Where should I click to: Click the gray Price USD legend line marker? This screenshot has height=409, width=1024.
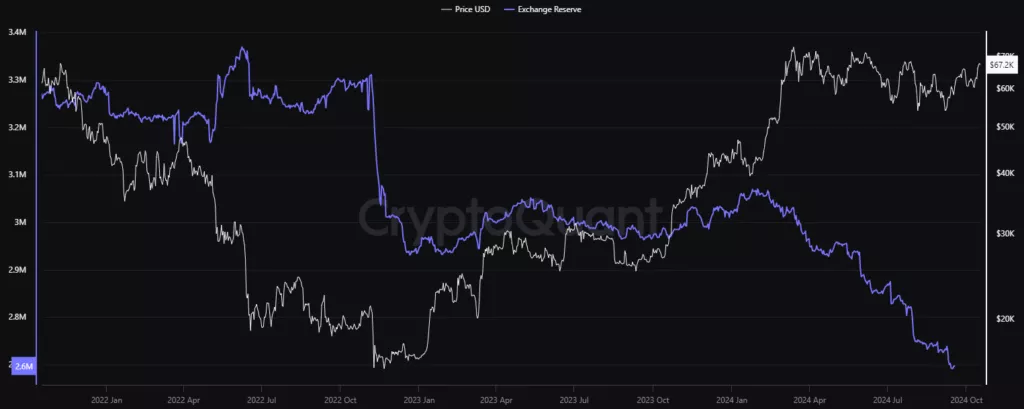(447, 9)
